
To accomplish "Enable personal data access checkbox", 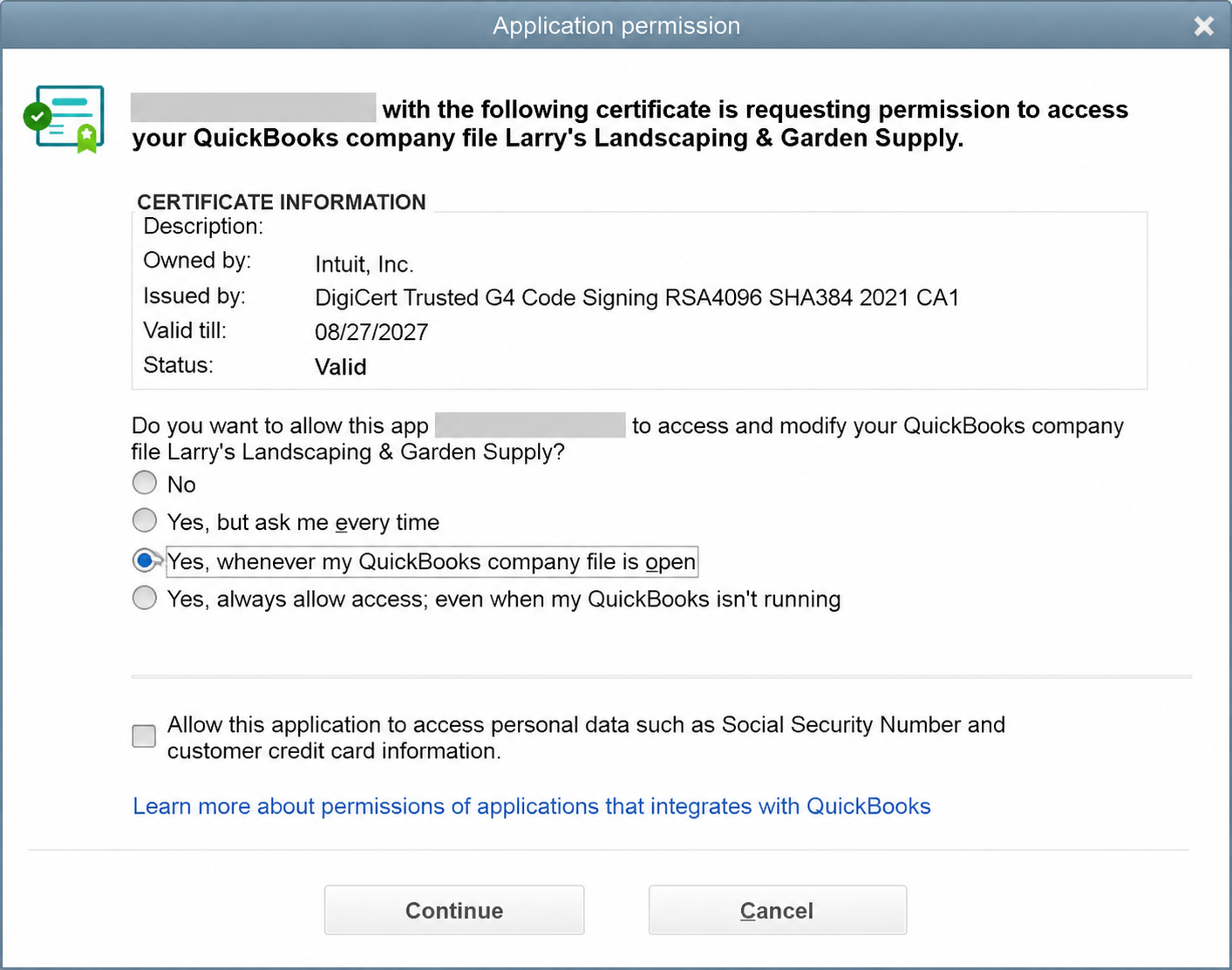I will [144, 736].
